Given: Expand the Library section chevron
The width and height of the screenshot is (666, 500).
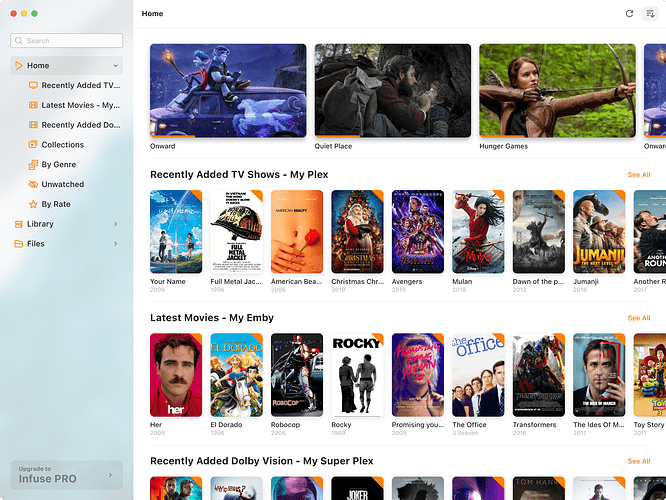Looking at the screenshot, I should [x=116, y=224].
